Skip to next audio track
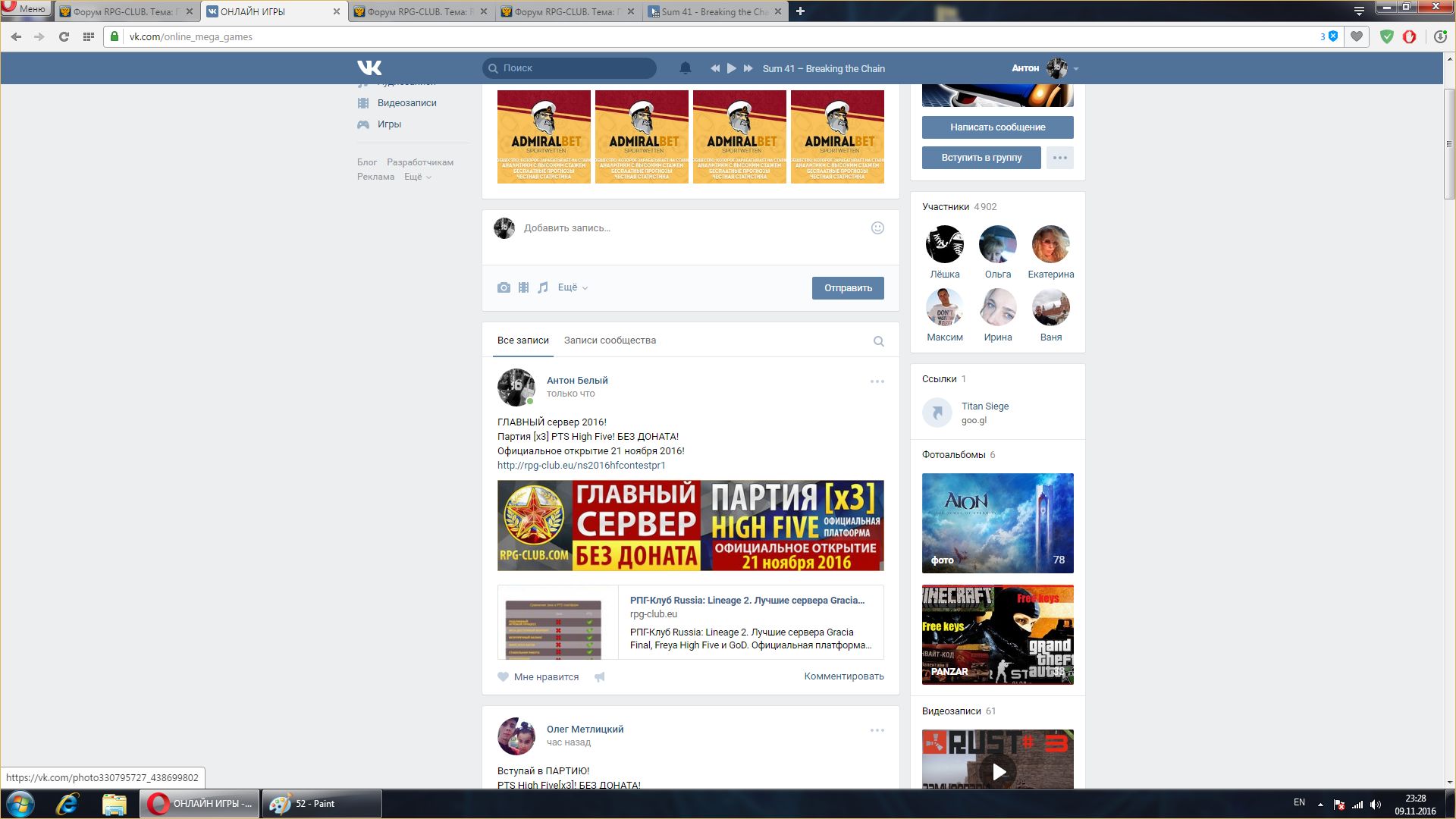This screenshot has height=819, width=1456. tap(748, 68)
